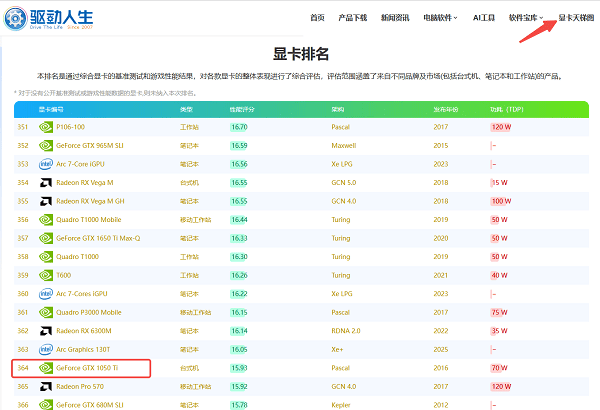Click Intel icon beside Arc 7-Core iGPU row 353
This screenshot has width=600, height=410.
pyautogui.click(x=46, y=164)
